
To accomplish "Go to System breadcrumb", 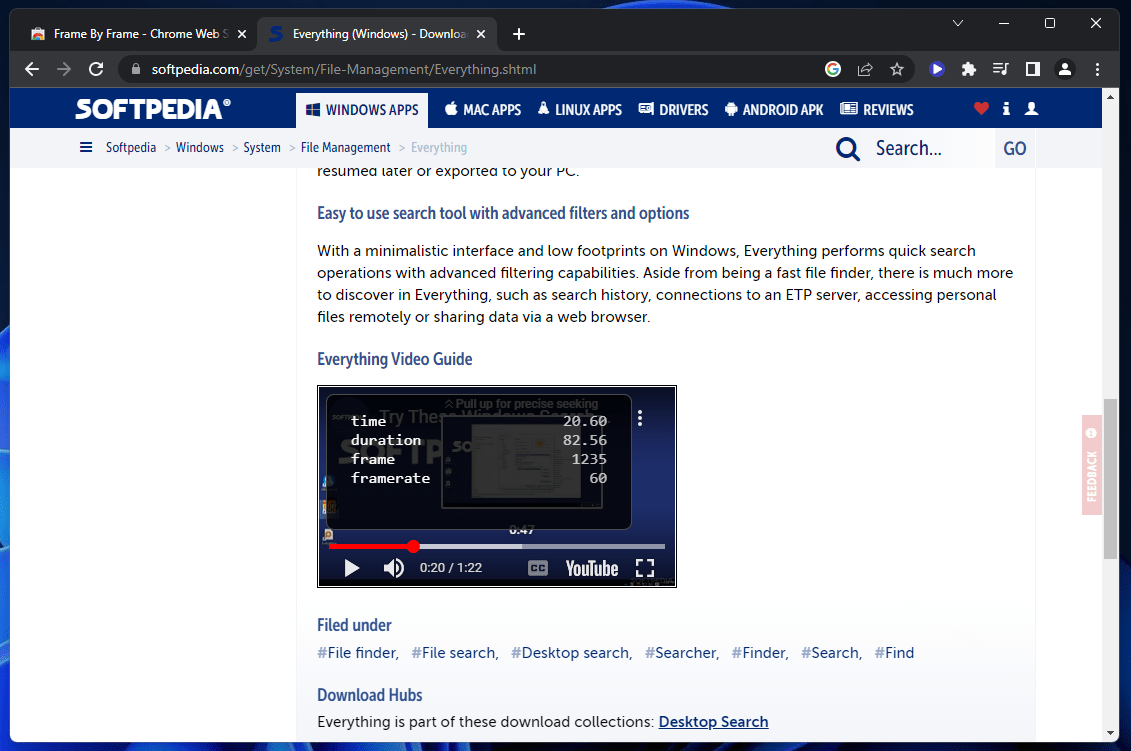I will tap(262, 147).
